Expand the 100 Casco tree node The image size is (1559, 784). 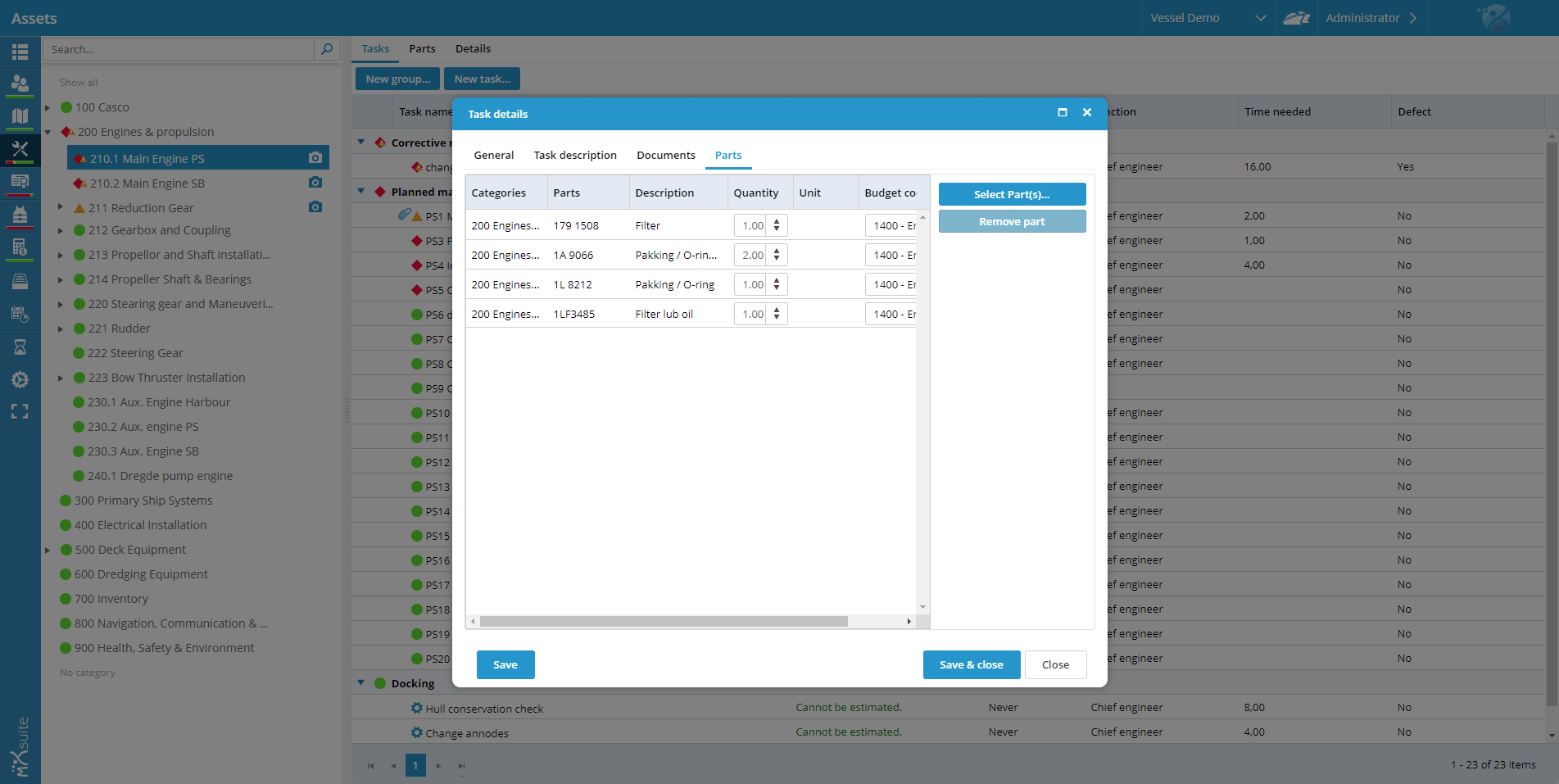tap(48, 107)
